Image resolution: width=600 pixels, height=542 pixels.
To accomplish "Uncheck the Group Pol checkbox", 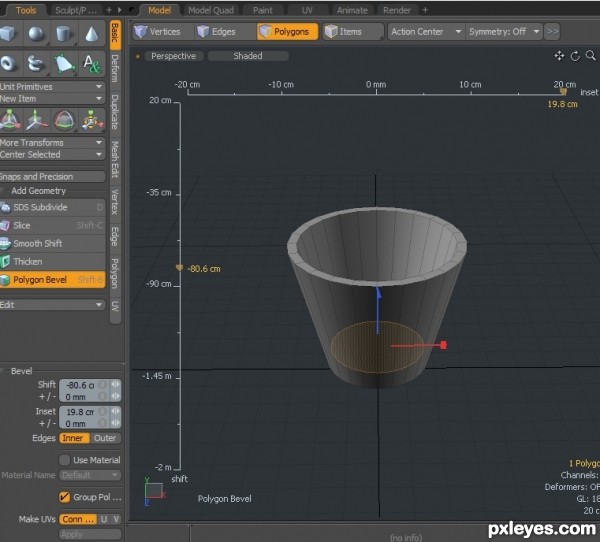I will click(65, 497).
